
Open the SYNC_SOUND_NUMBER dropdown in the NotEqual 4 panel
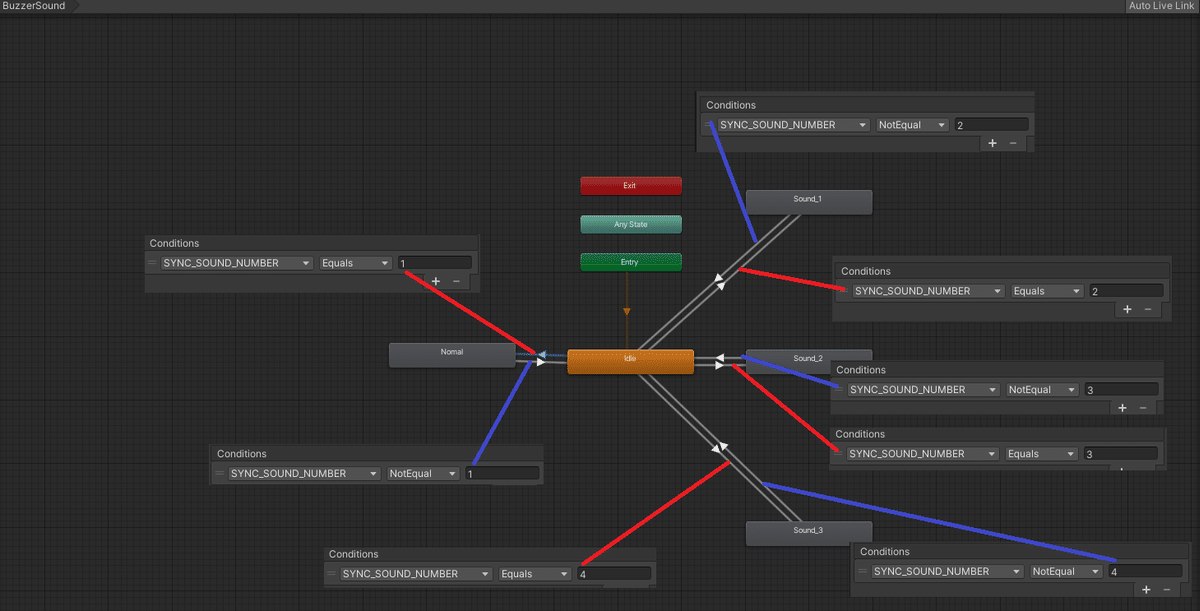click(x=947, y=571)
